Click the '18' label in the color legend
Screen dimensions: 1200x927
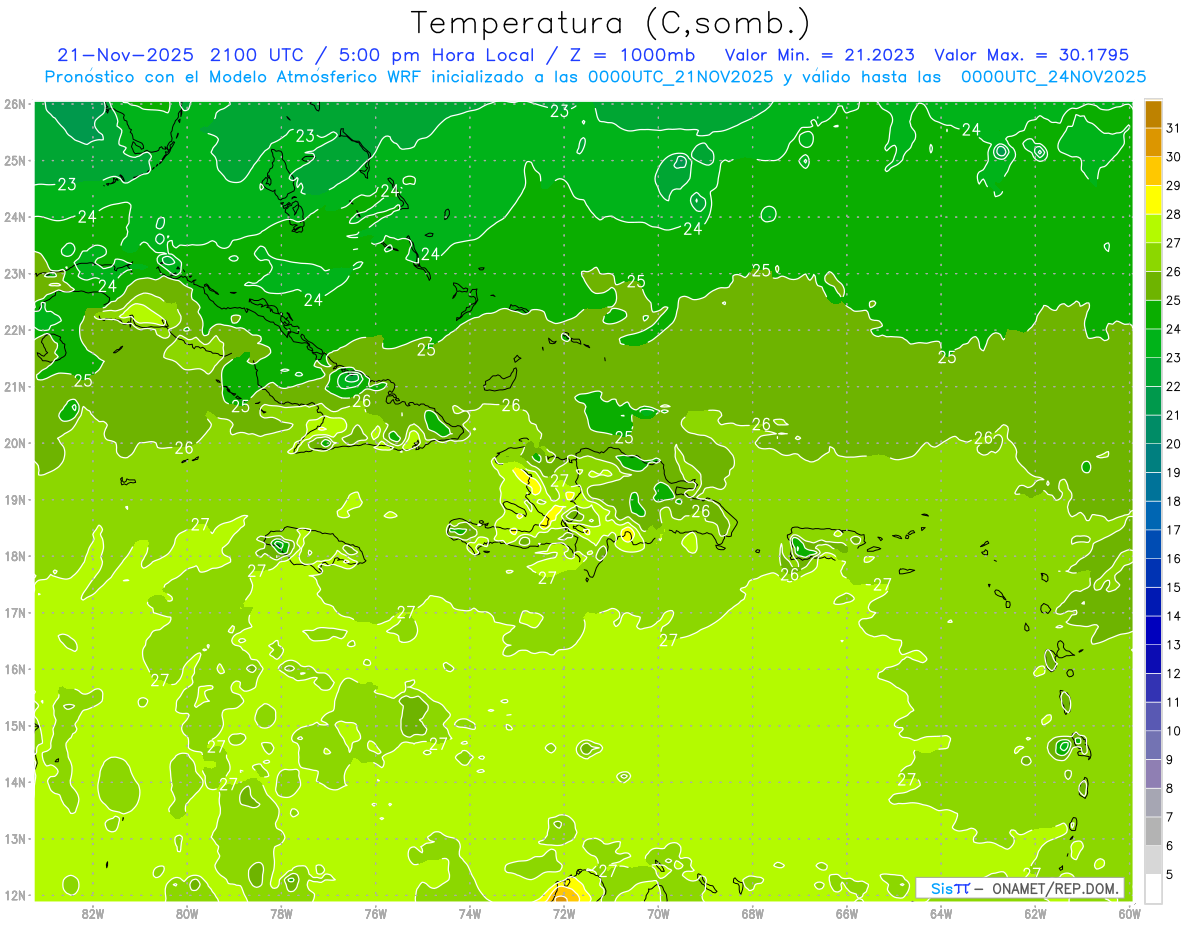point(1174,501)
